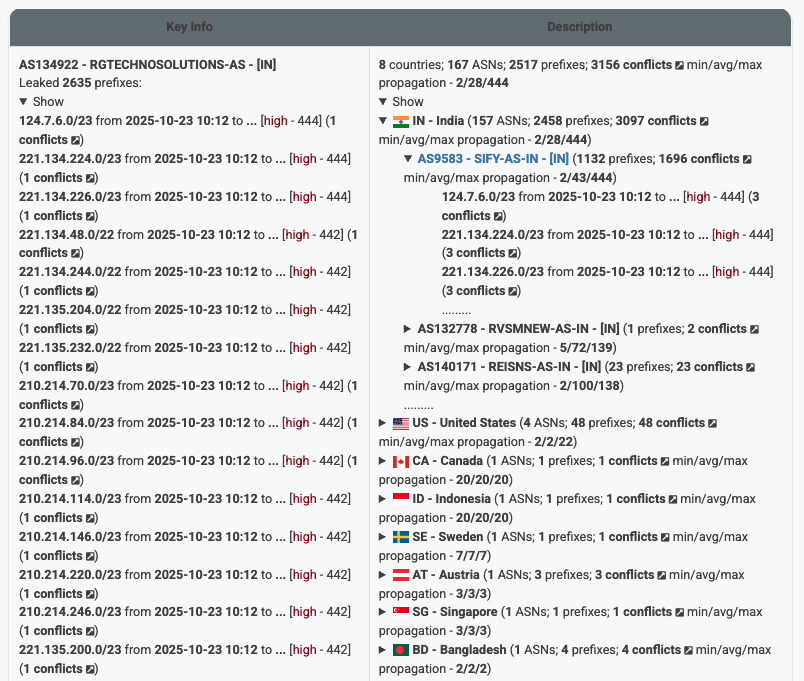This screenshot has width=804, height=681.
Task: Collapse the AS9583 SIFY-AS-IN node
Action: point(408,159)
